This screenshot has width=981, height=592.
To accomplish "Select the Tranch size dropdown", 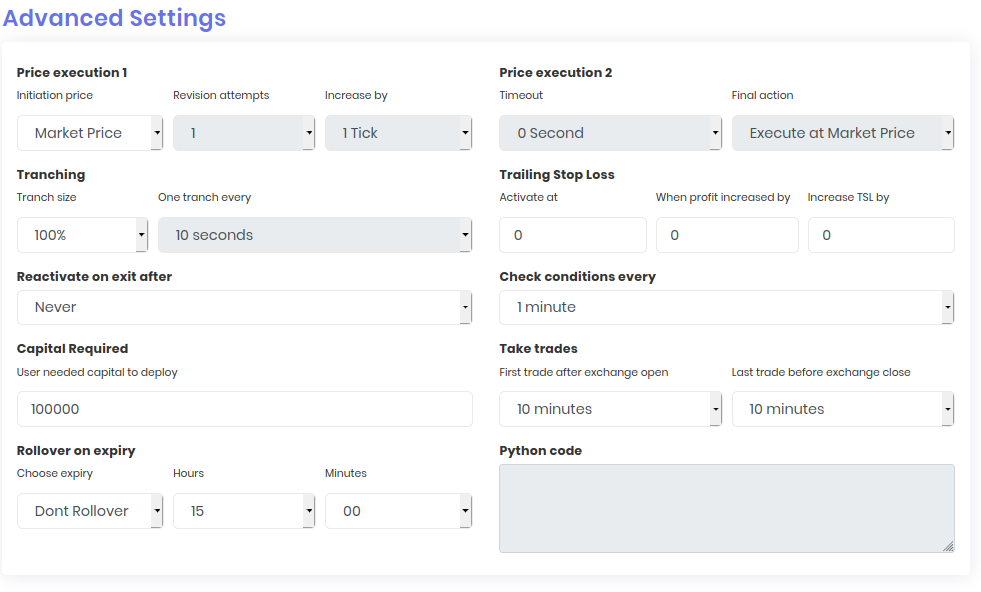I will 82,235.
